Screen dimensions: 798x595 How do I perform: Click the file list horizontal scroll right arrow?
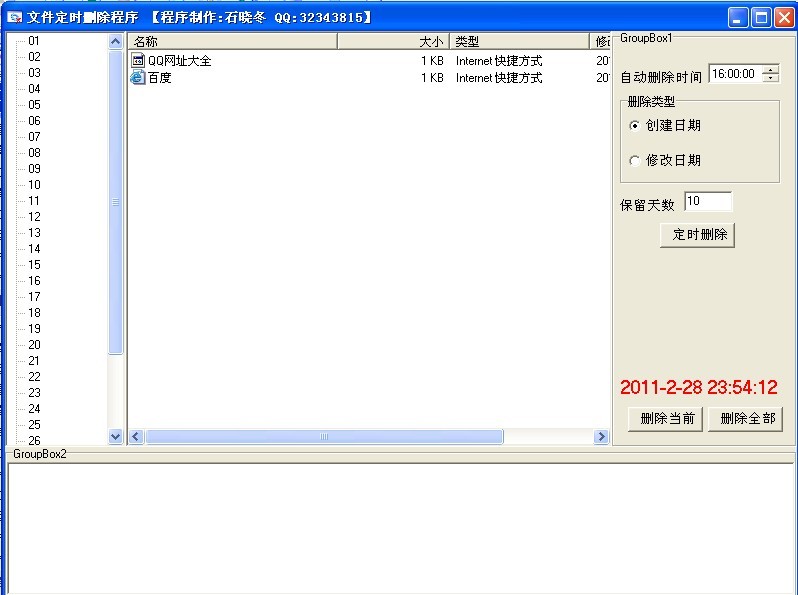click(x=601, y=437)
